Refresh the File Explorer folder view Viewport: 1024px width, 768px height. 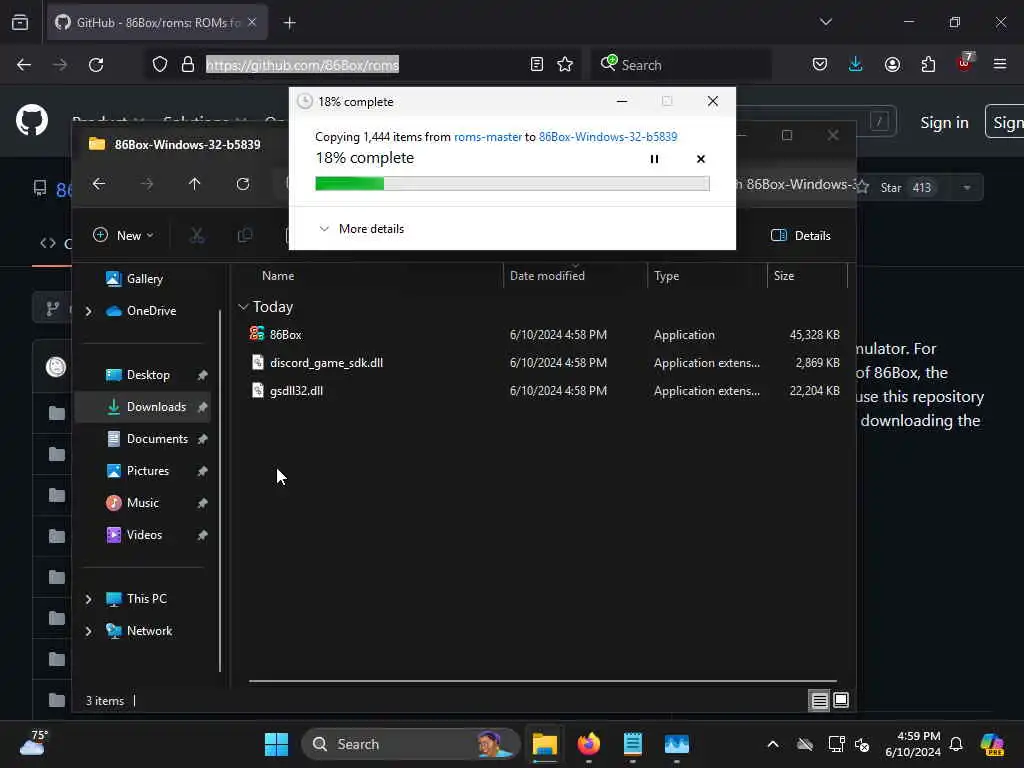(x=243, y=184)
